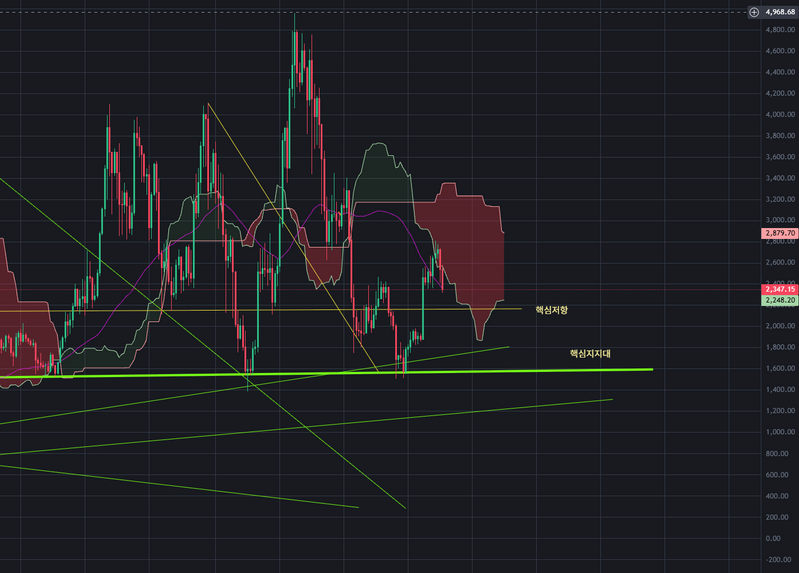
Task: Click the 1,600.00 price axis label
Action: tap(780, 368)
